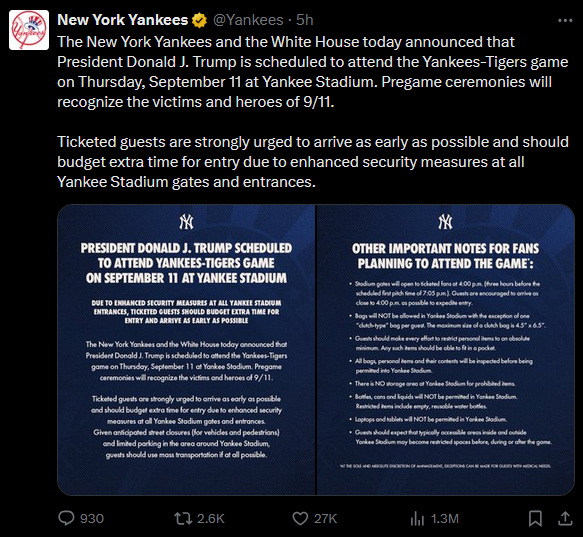Click the 1.3M views count
Image resolution: width=583 pixels, height=537 pixels.
445,518
